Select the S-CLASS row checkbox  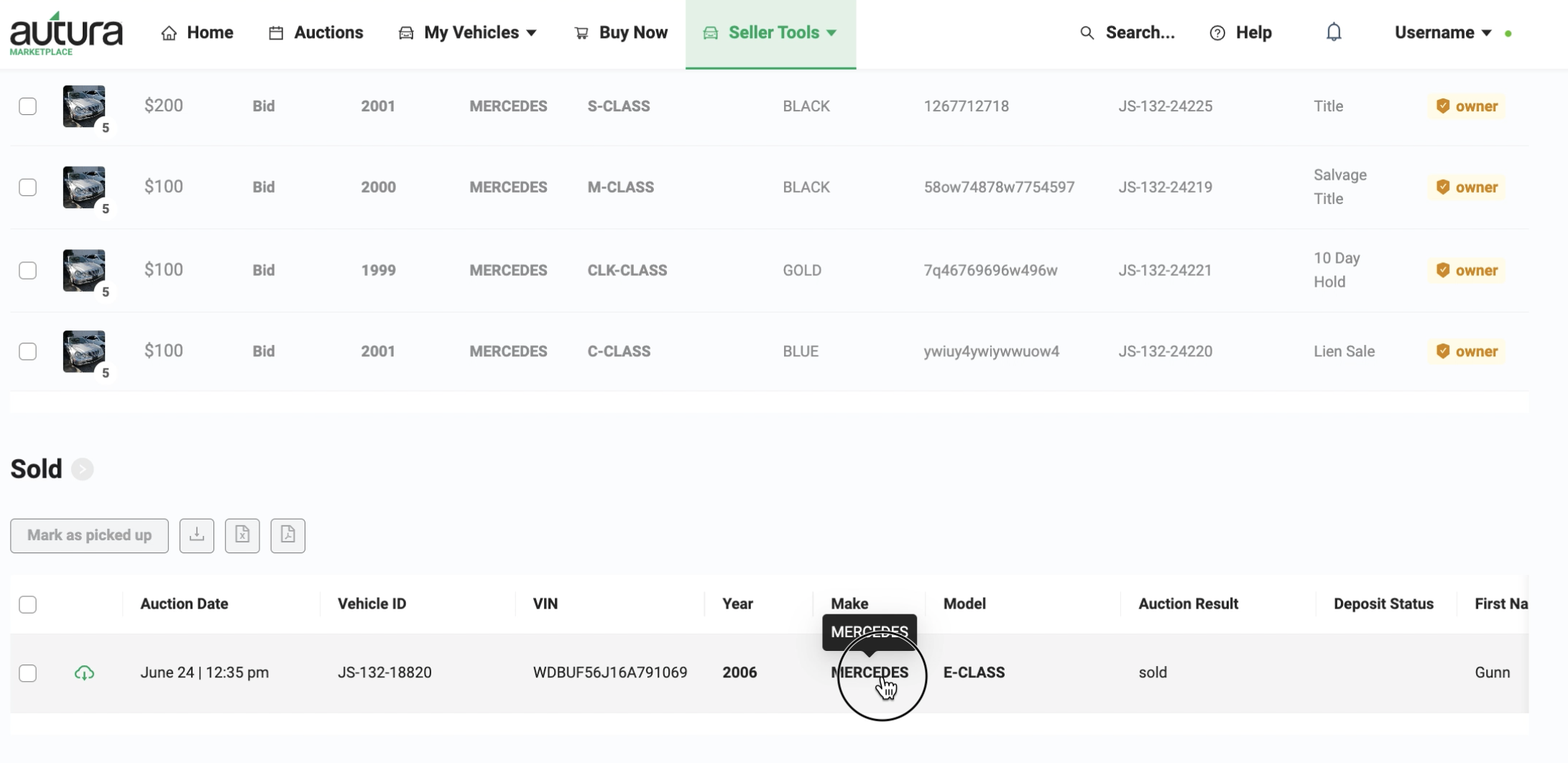[x=27, y=106]
